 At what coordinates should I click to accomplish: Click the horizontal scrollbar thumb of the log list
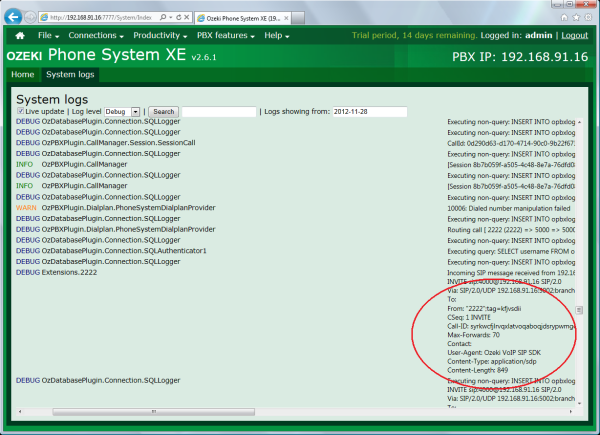click(x=153, y=412)
